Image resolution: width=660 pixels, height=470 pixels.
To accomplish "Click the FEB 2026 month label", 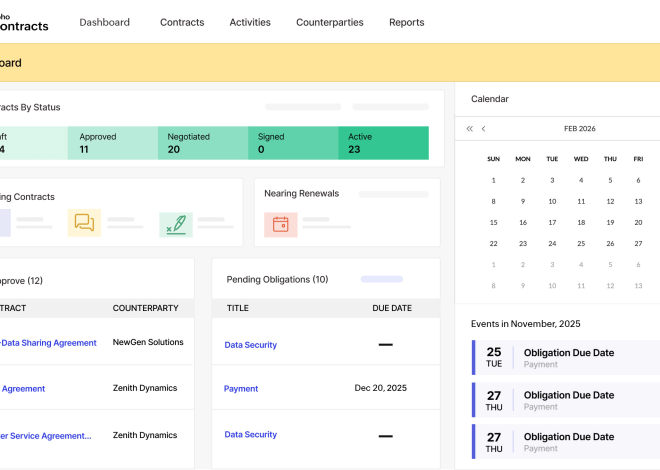I will pyautogui.click(x=580, y=129).
